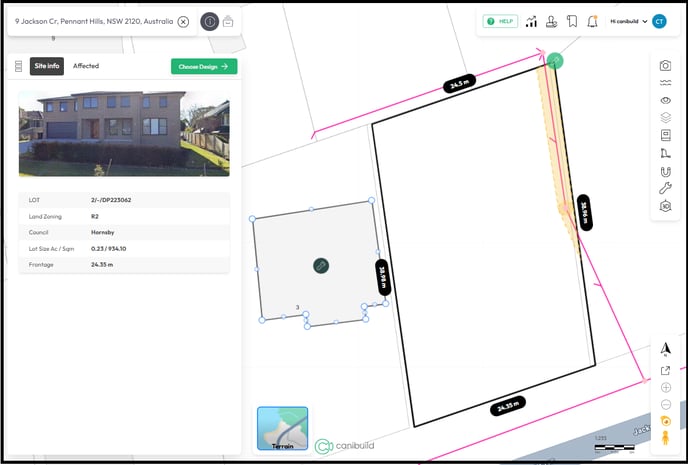The width and height of the screenshot is (688, 465).
Task: Click the bookmark icon in top bar
Action: [x=572, y=21]
